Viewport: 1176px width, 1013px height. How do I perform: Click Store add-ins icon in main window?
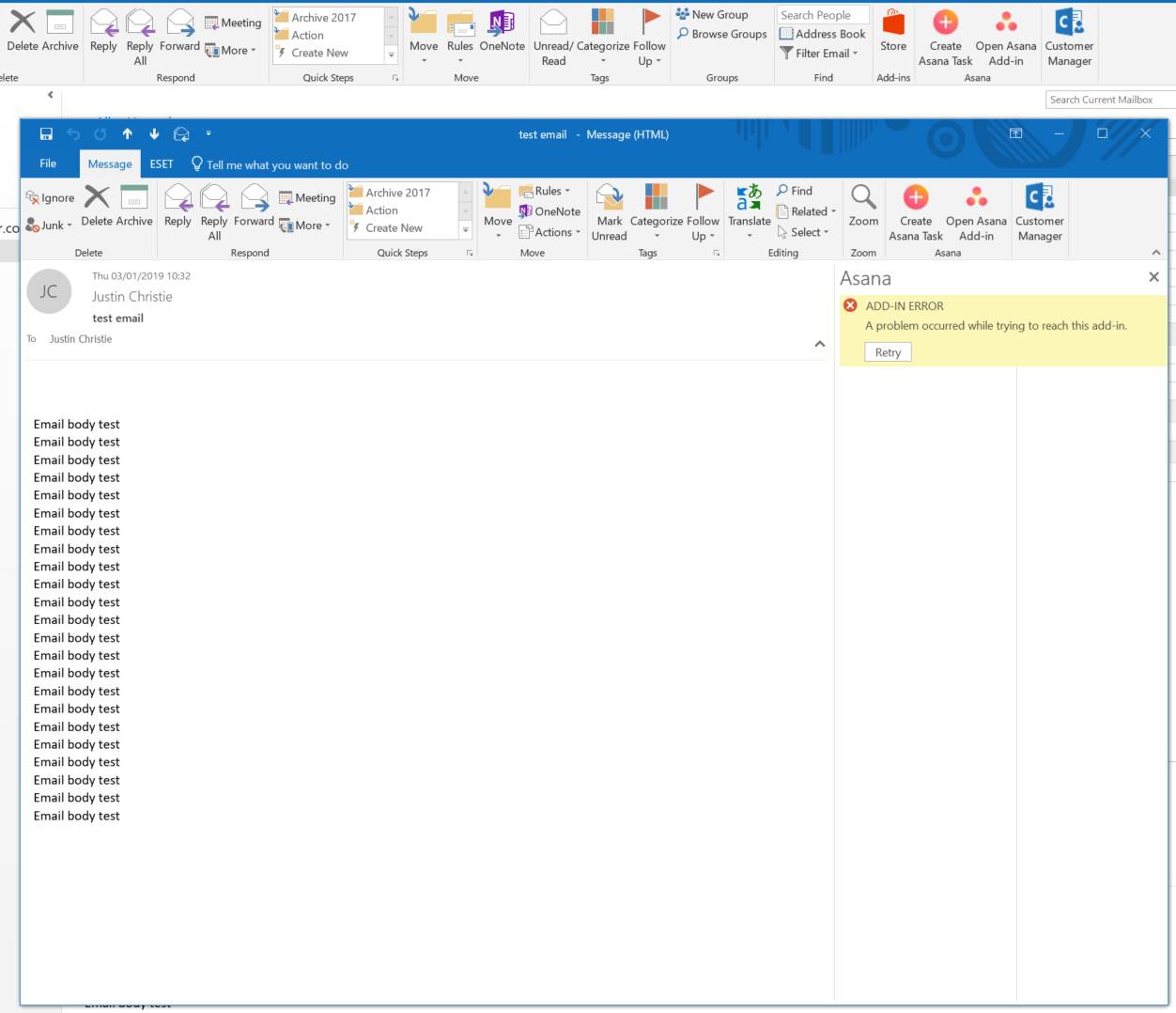[x=893, y=31]
